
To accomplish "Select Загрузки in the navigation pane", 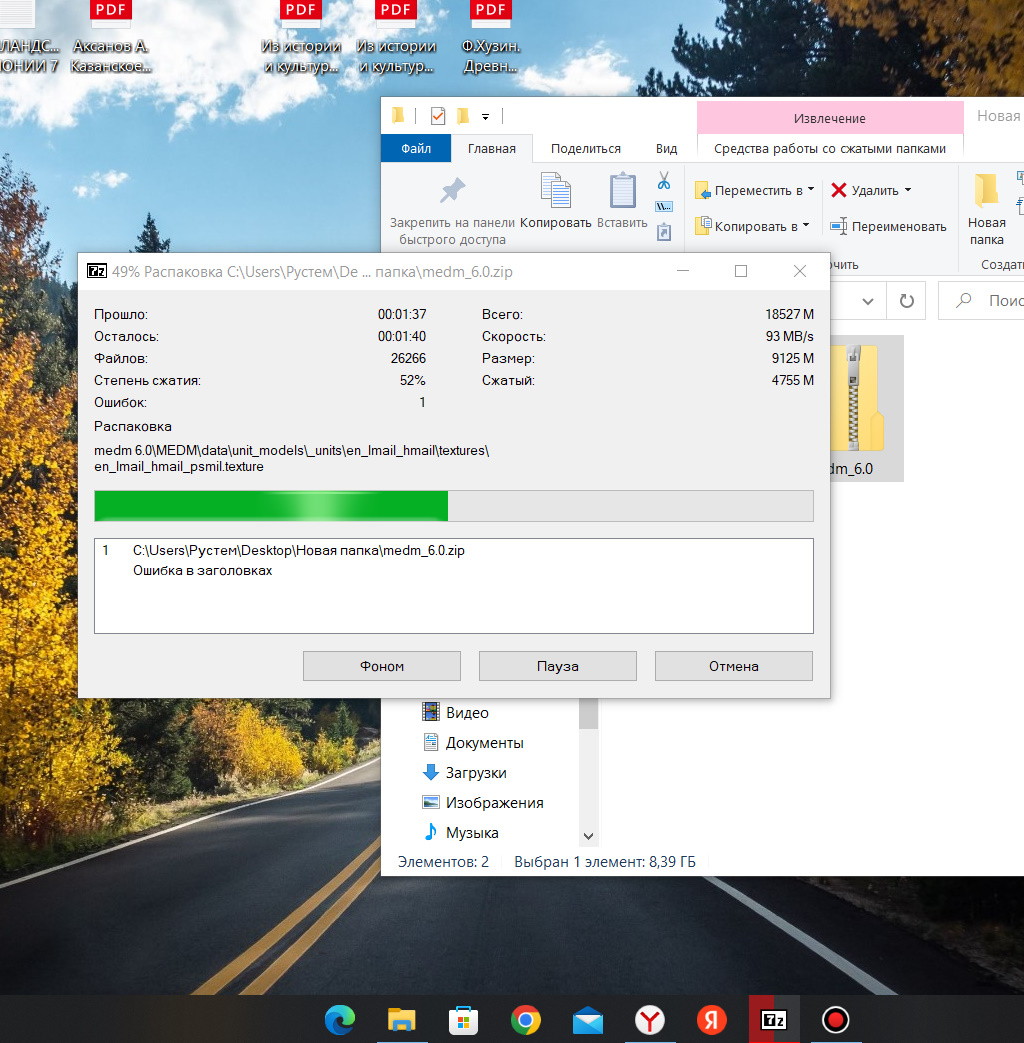I will click(x=475, y=773).
